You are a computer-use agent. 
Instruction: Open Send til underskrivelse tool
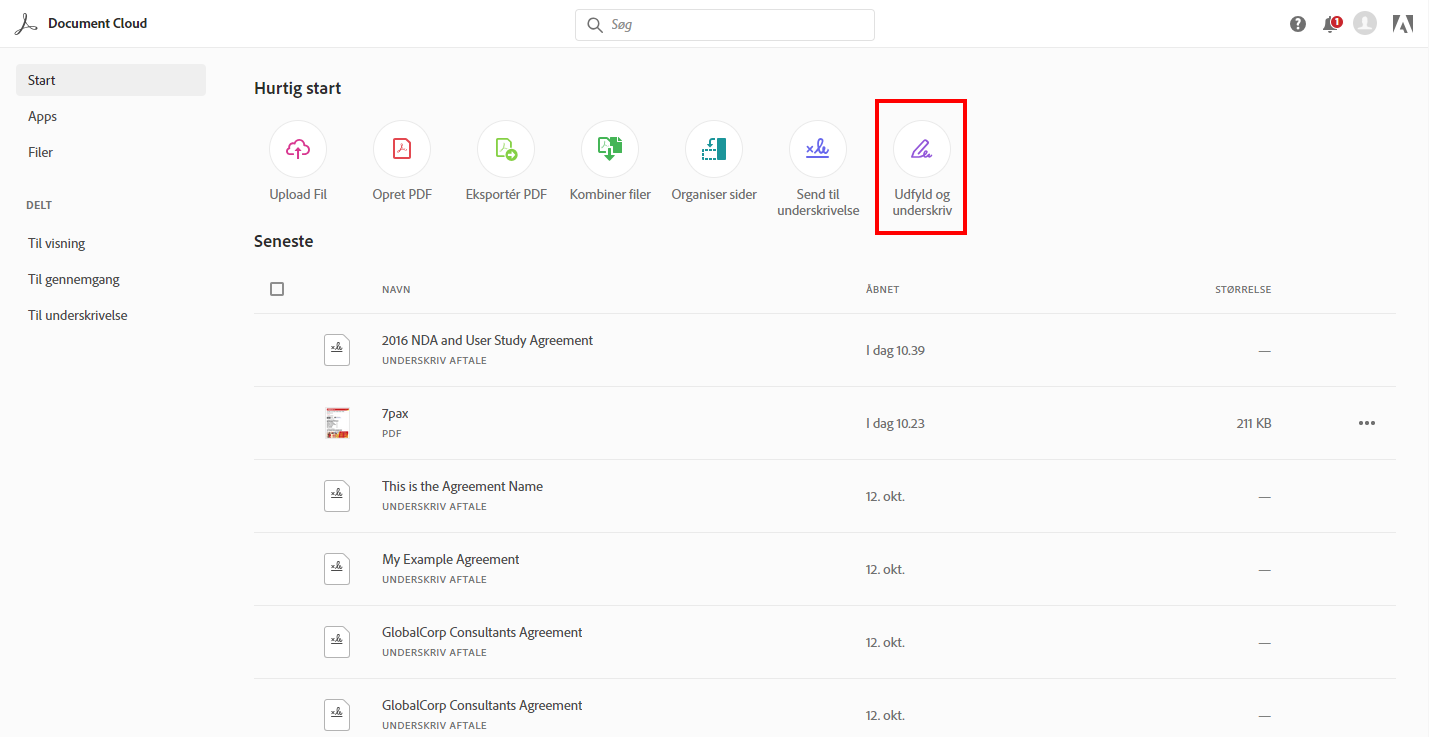[x=818, y=149]
